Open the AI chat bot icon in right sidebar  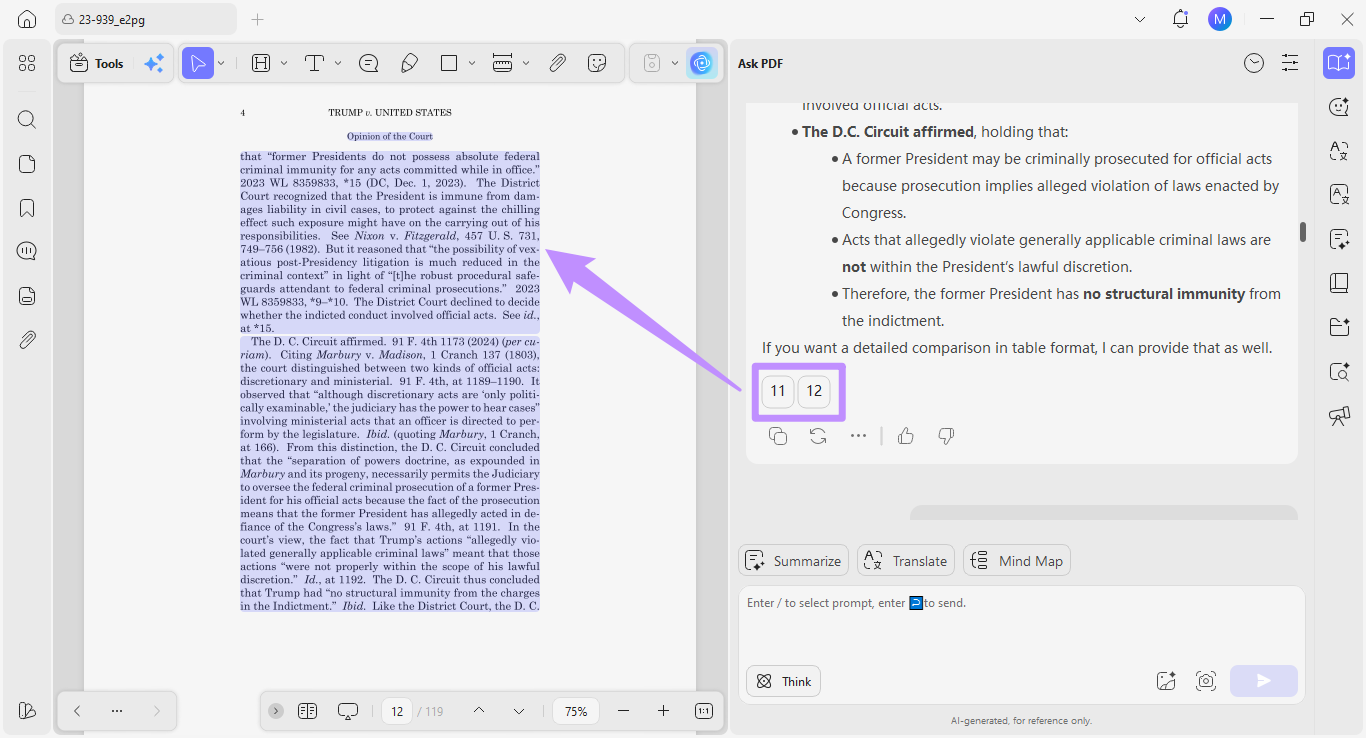pos(1339,106)
